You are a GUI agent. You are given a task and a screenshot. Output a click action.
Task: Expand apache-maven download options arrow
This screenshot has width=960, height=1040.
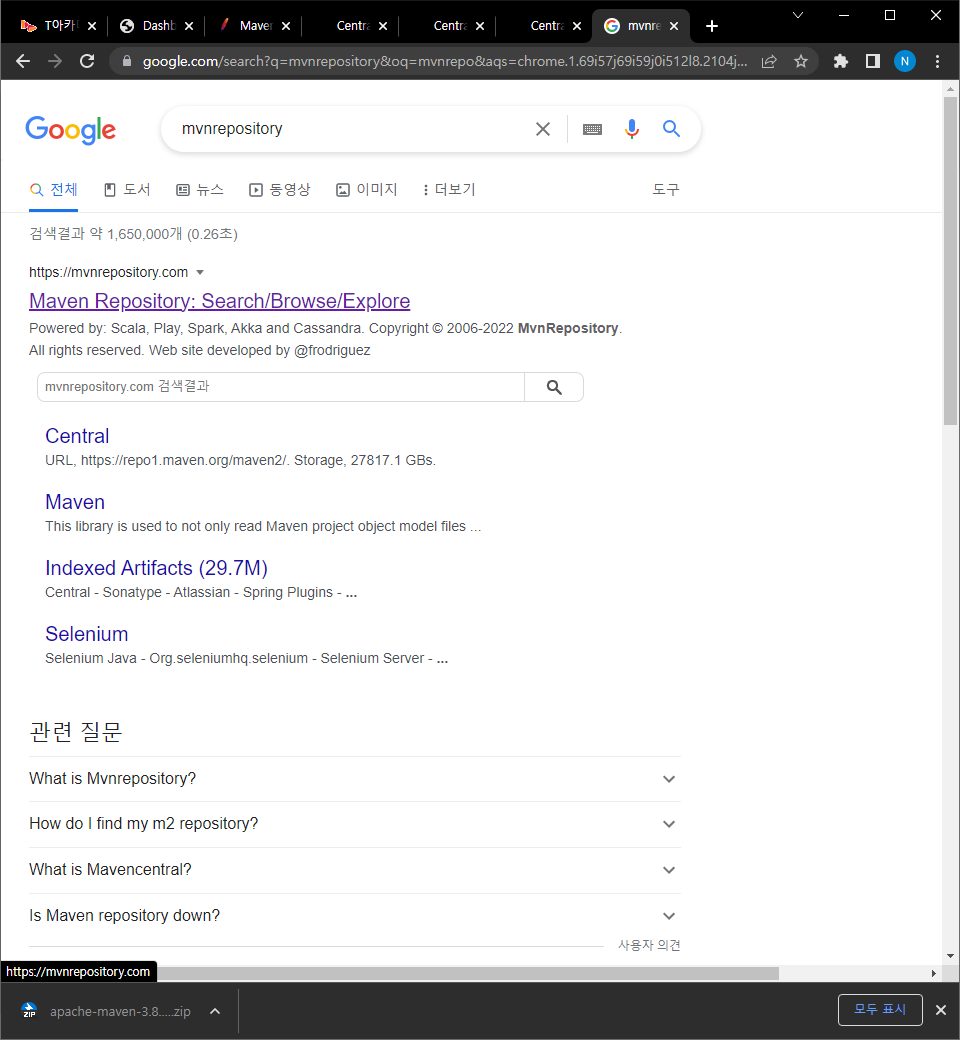coord(214,1011)
